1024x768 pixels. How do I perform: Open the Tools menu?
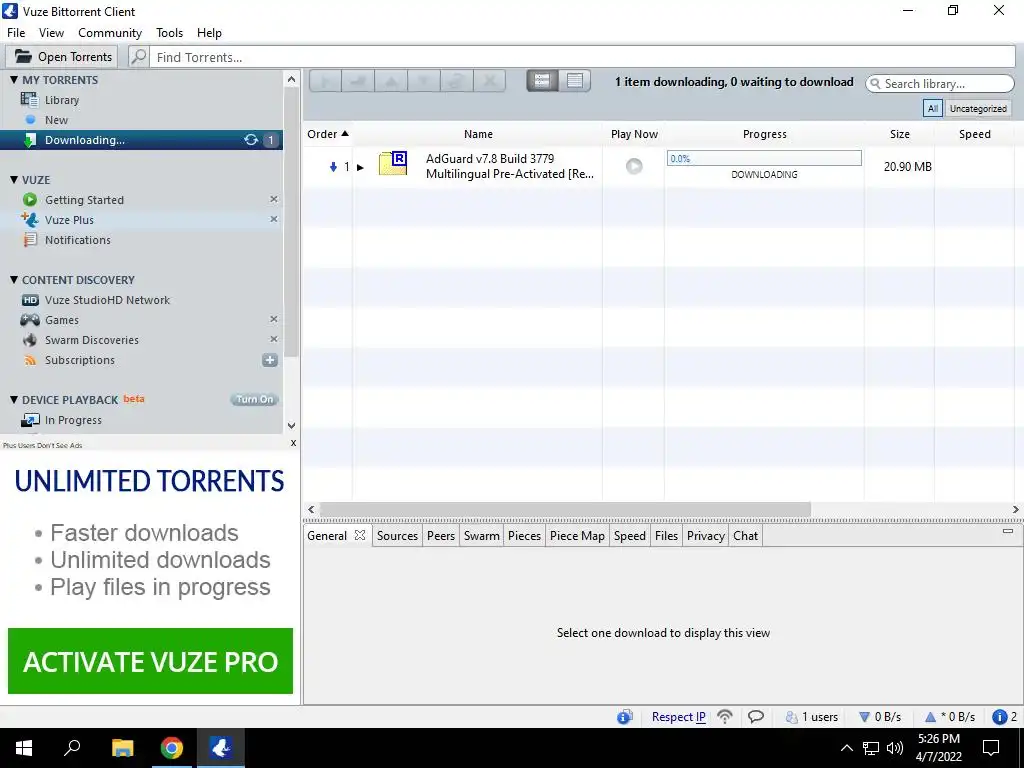pyautogui.click(x=169, y=33)
